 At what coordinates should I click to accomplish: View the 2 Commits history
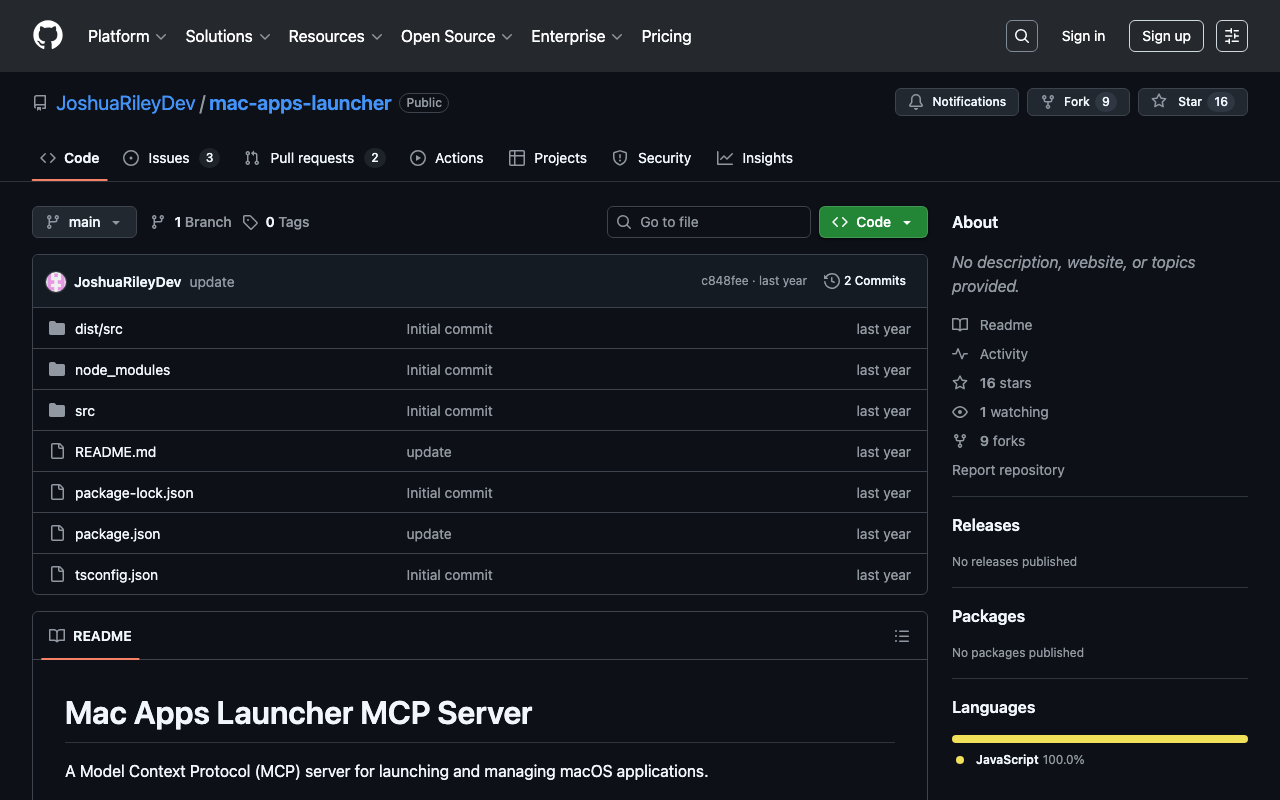(865, 281)
